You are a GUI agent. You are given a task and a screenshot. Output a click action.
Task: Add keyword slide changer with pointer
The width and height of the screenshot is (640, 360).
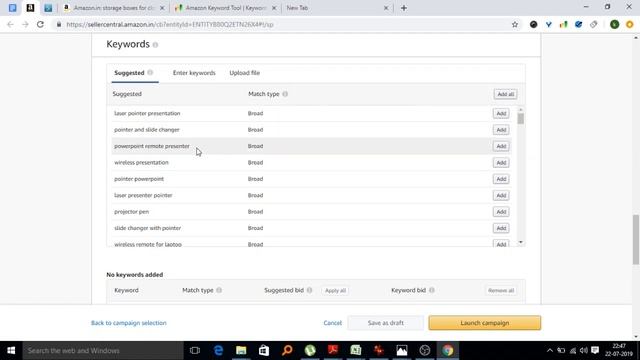pyautogui.click(x=501, y=228)
